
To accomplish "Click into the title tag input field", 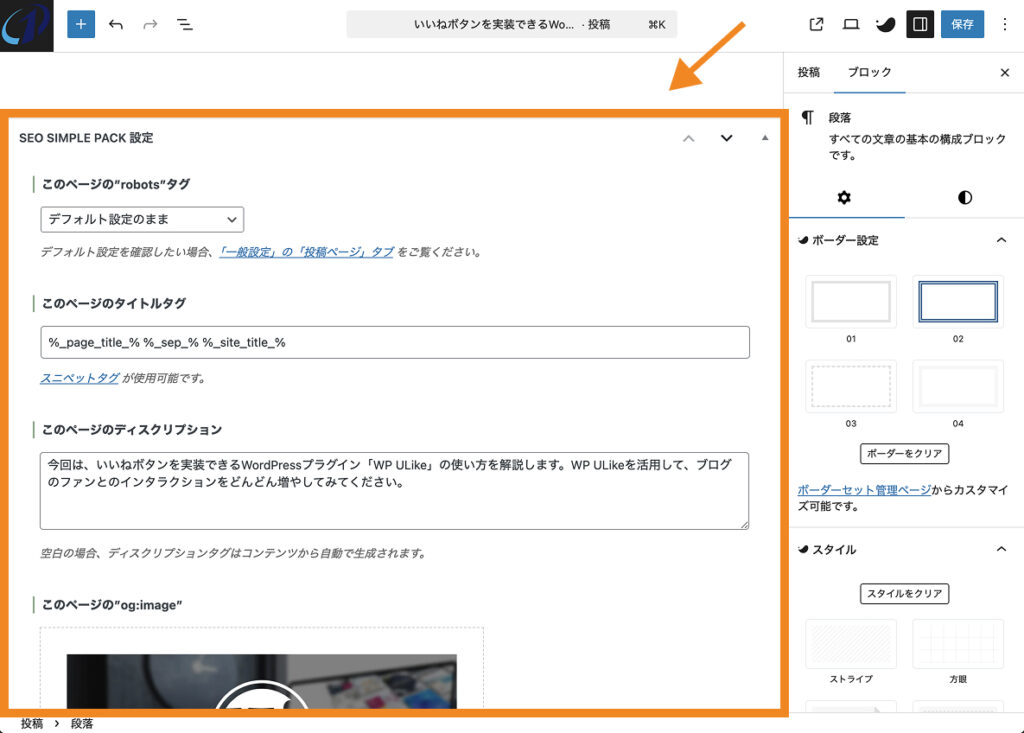I will click(x=394, y=342).
